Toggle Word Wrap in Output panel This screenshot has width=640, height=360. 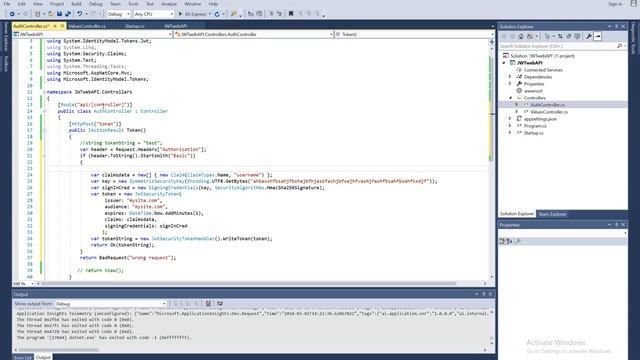(220, 304)
